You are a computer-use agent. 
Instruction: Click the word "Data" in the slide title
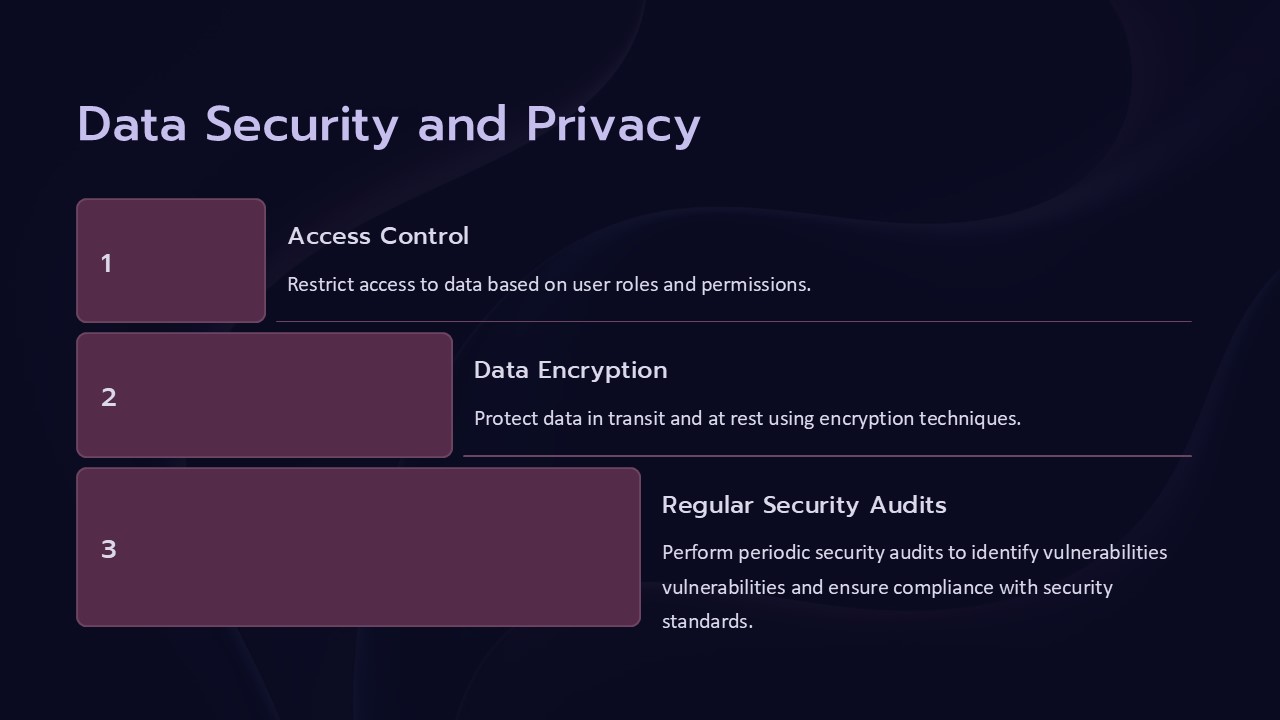pyautogui.click(x=132, y=125)
